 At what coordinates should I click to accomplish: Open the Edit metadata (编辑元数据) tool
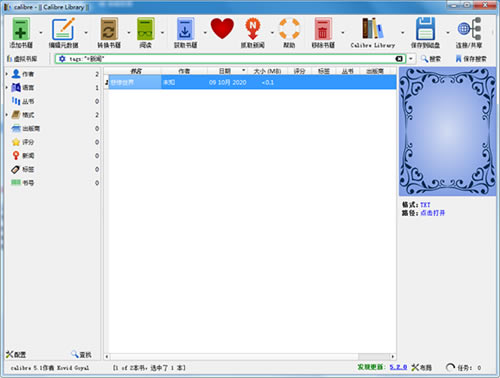point(63,33)
